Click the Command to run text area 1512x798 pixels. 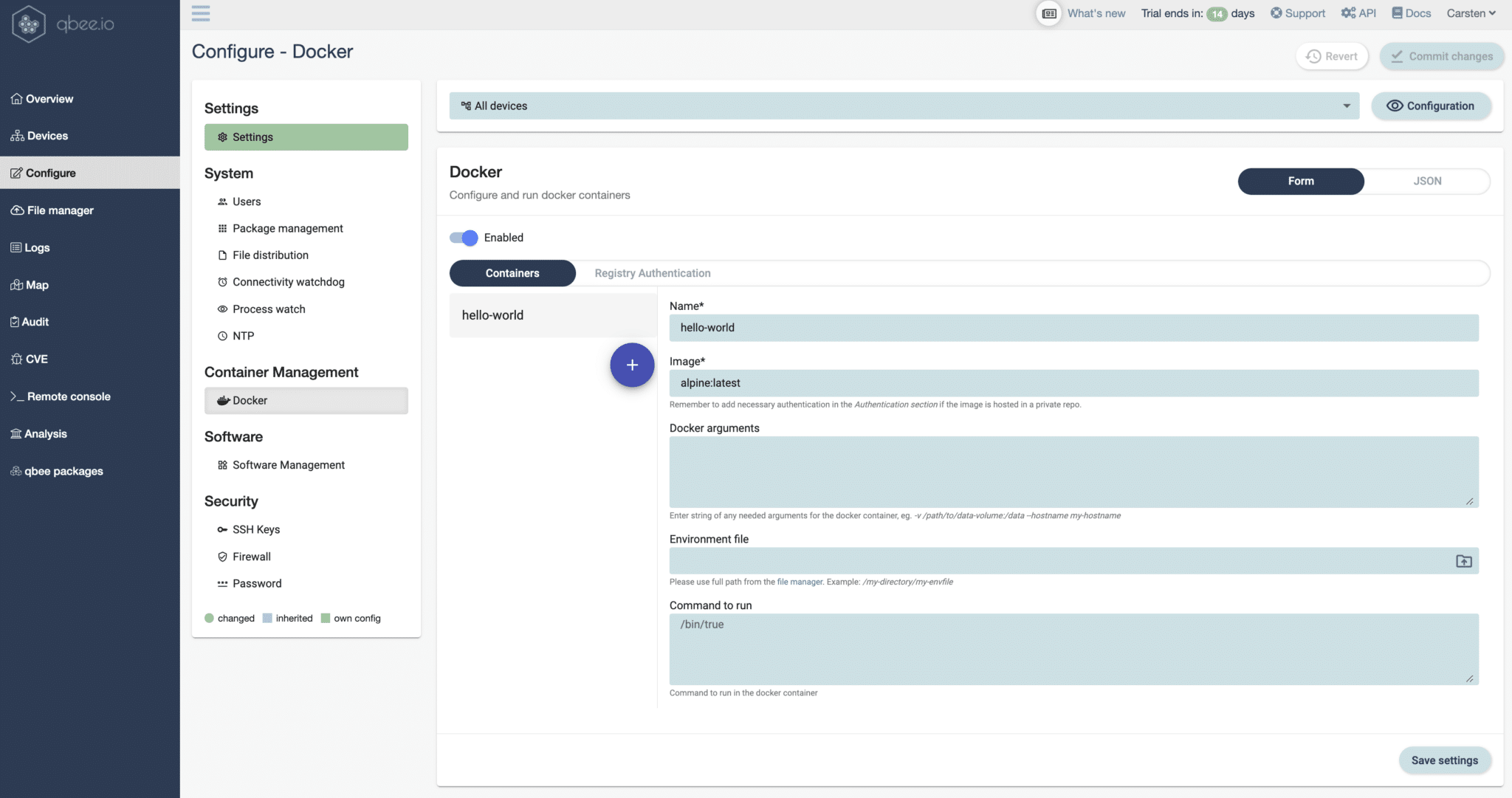point(1073,649)
